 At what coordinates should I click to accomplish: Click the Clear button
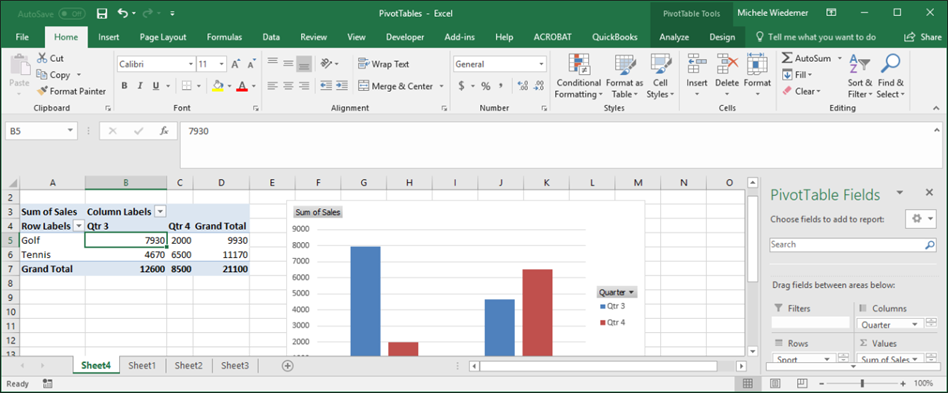(801, 91)
